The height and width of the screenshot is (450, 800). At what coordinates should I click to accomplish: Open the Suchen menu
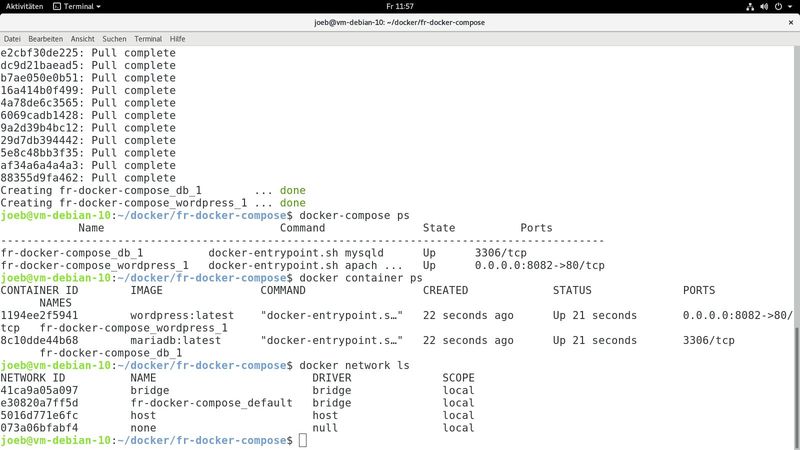coord(114,39)
